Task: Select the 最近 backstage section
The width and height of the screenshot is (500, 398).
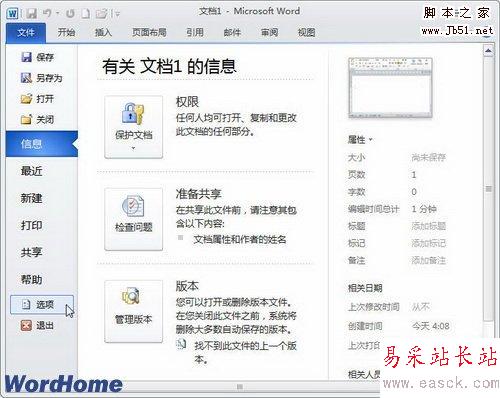Action: [x=32, y=171]
